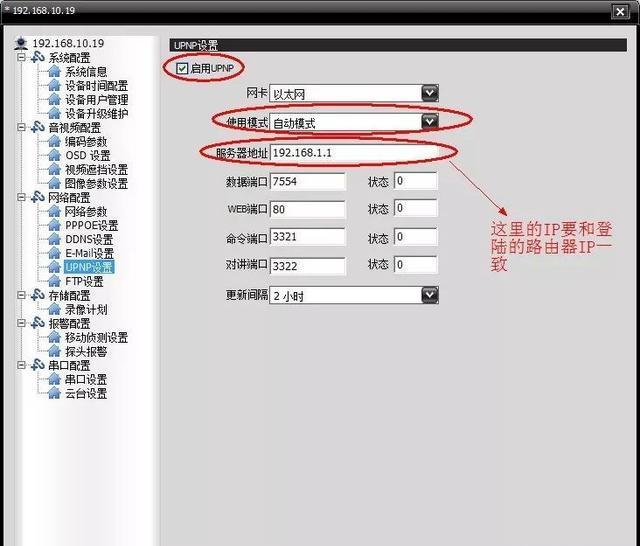Select 网络参数 in the tree

[x=86, y=211]
